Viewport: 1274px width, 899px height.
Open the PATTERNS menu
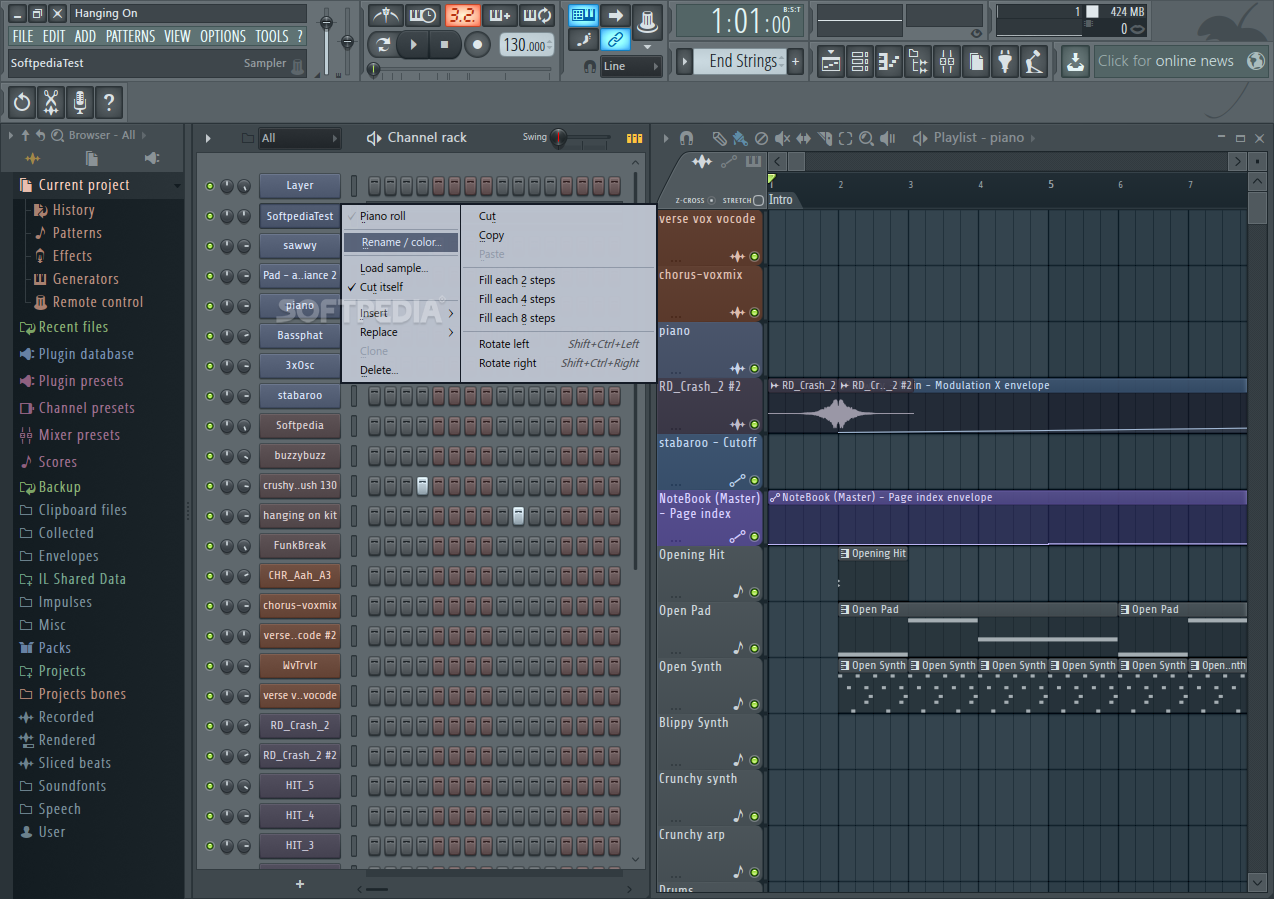(130, 36)
